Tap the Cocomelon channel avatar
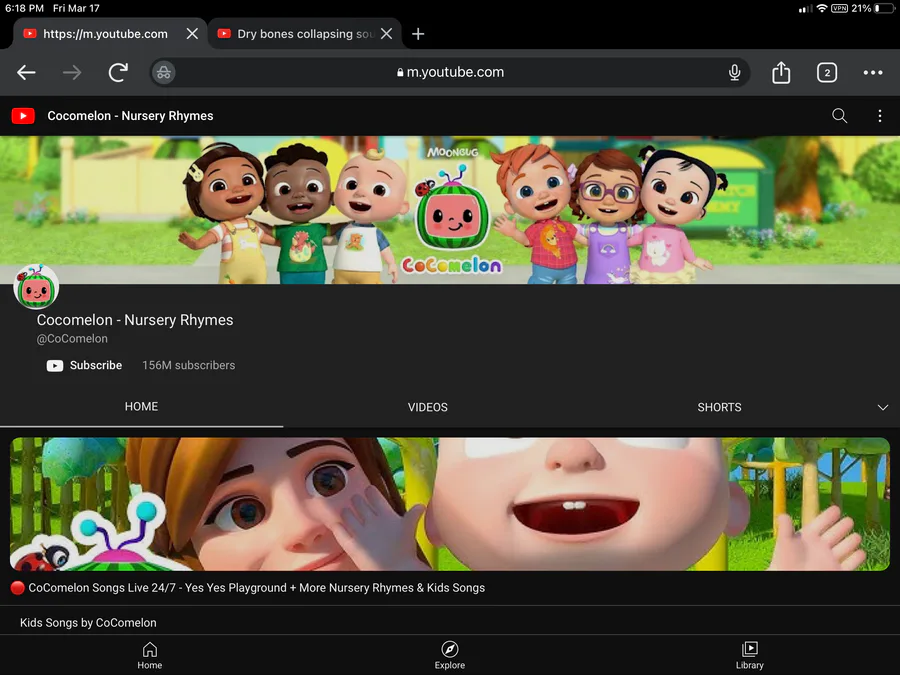900x675 pixels. [x=36, y=286]
